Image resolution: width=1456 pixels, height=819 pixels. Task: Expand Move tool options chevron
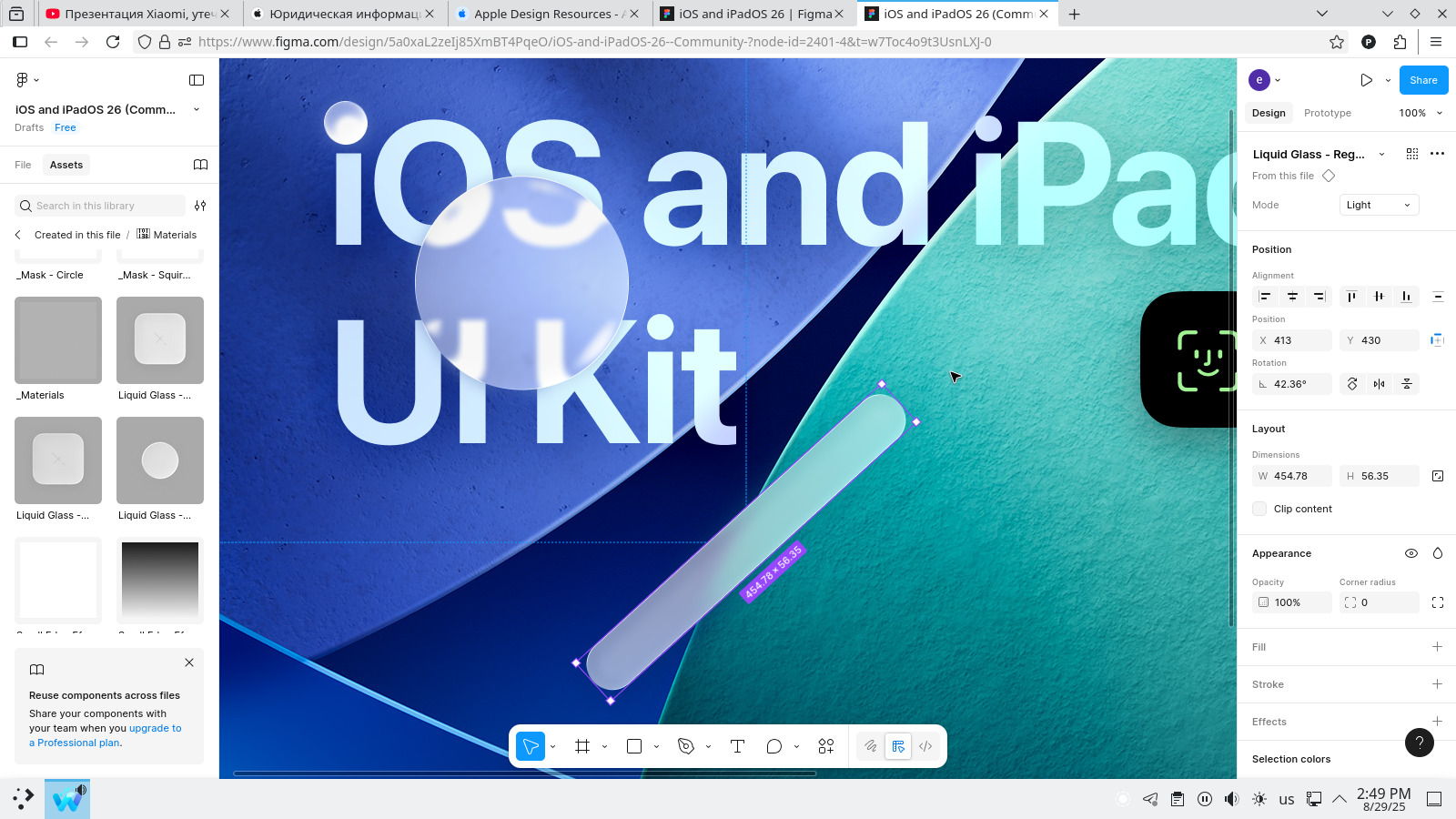pyautogui.click(x=553, y=747)
